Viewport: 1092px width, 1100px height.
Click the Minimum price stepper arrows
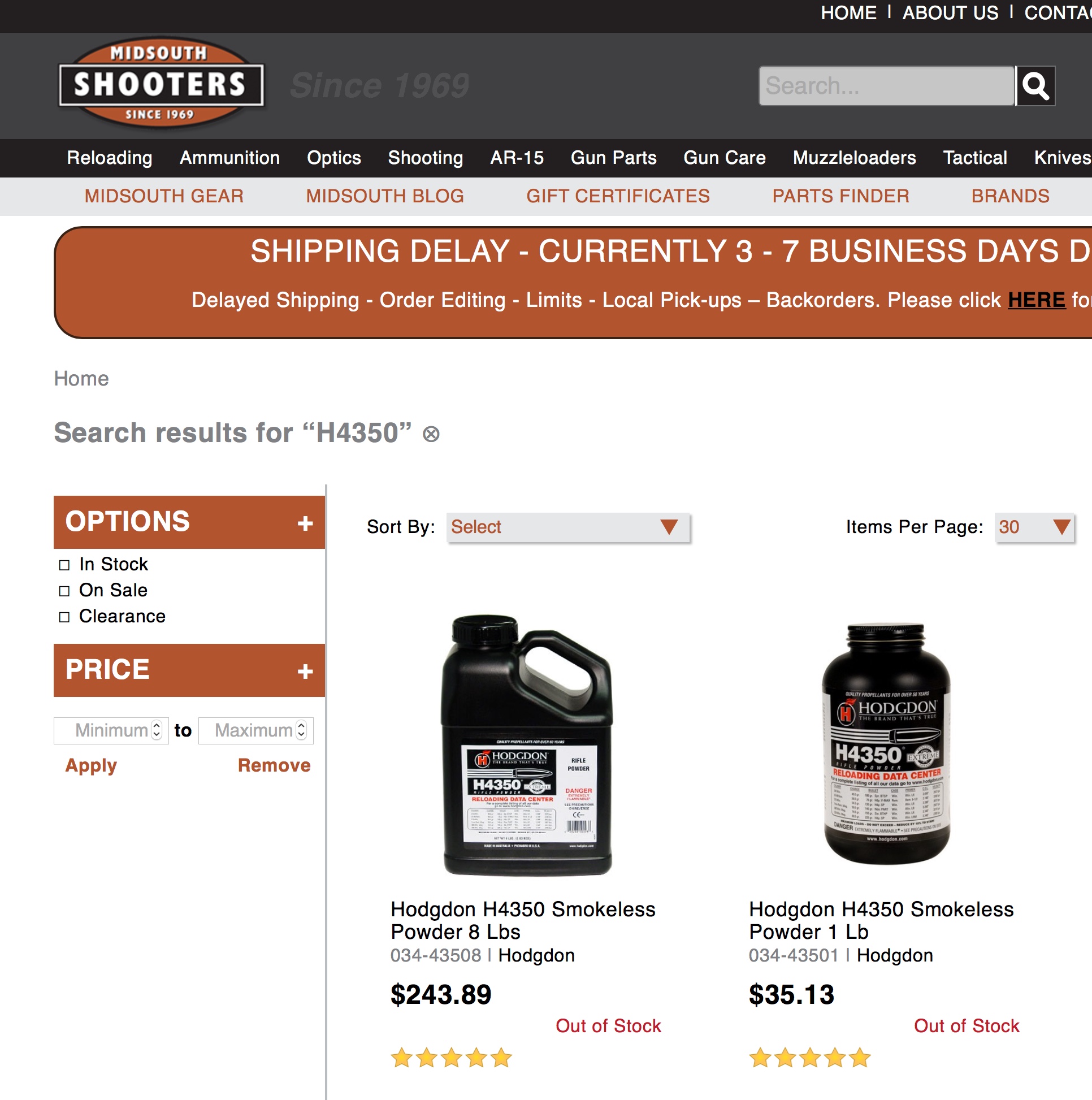[x=157, y=730]
